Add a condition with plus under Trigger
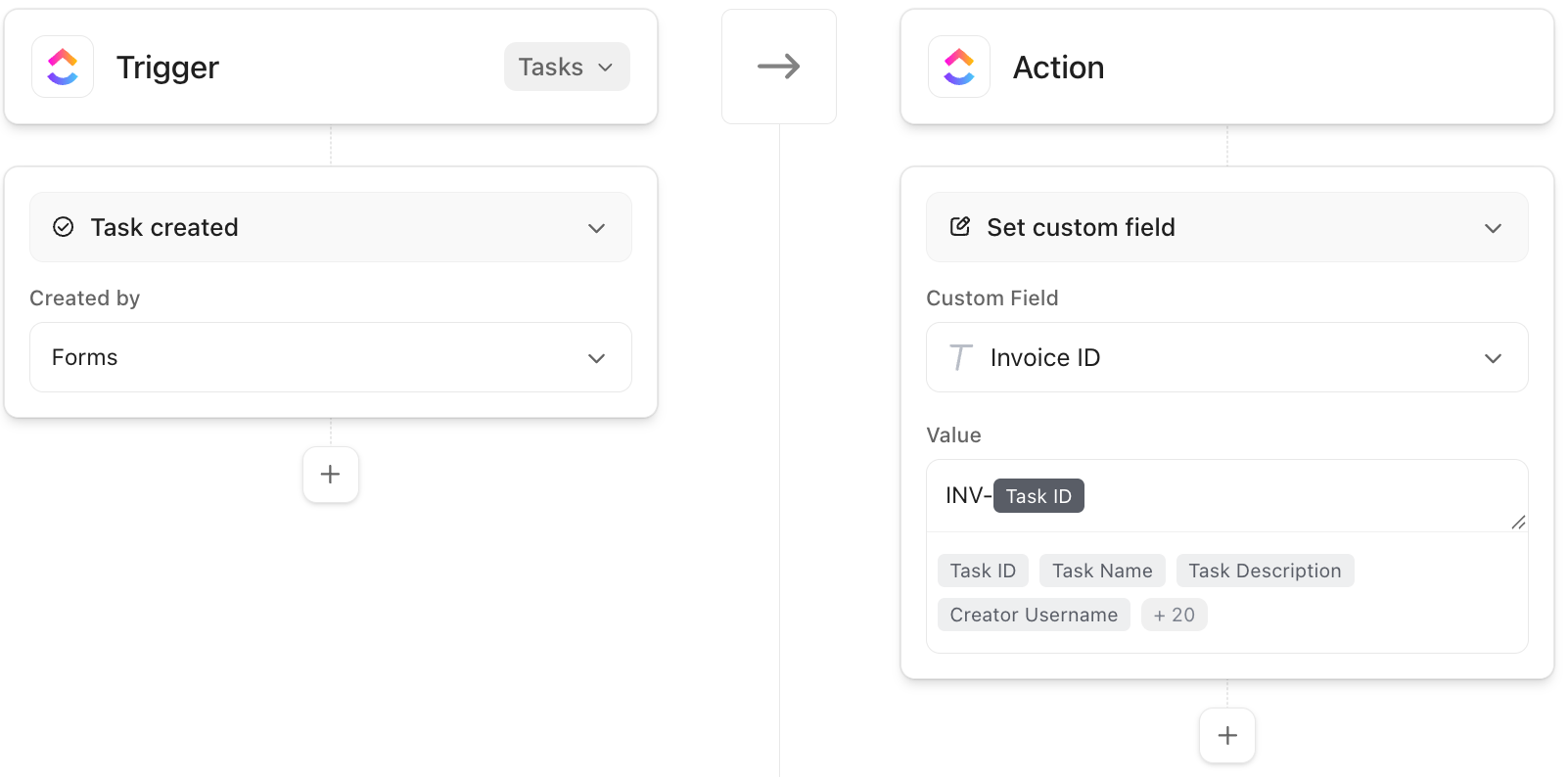This screenshot has height=777, width=1568. pyautogui.click(x=331, y=475)
